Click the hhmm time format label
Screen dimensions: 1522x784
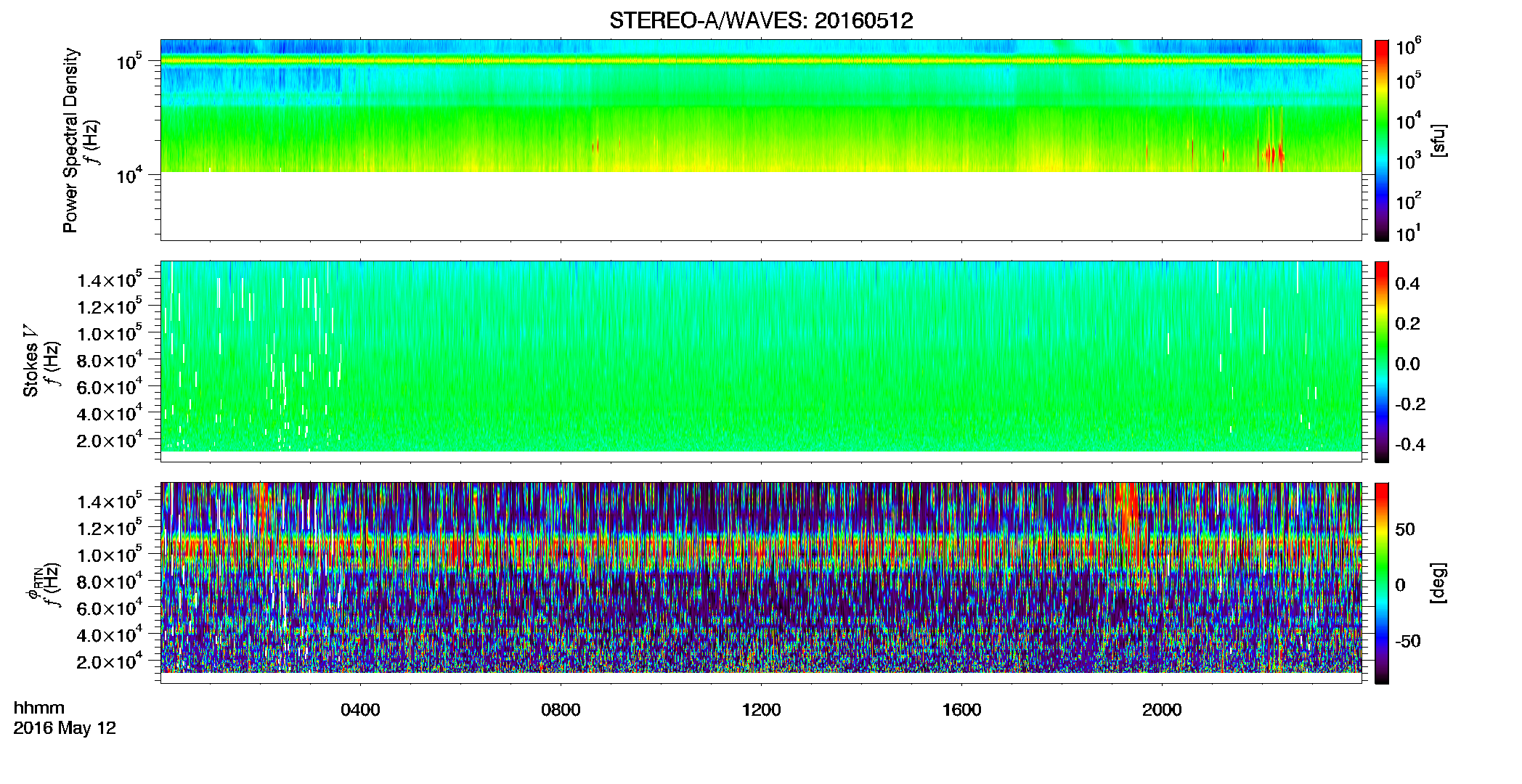click(39, 709)
